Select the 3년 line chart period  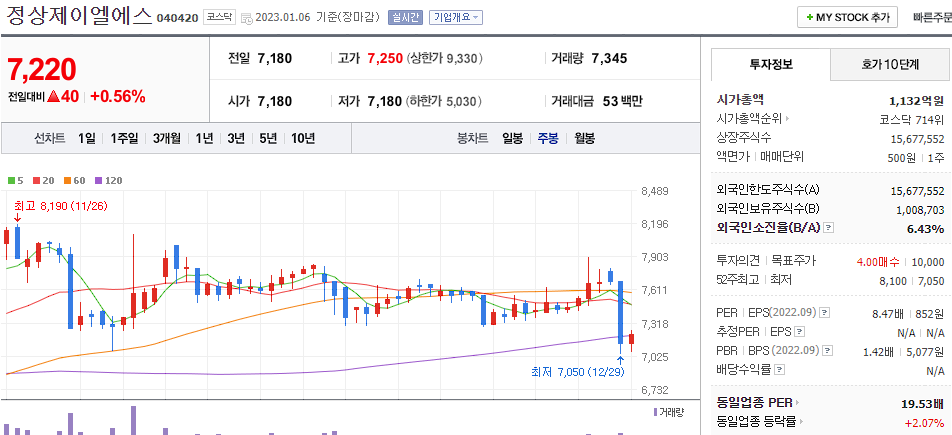coord(236,139)
